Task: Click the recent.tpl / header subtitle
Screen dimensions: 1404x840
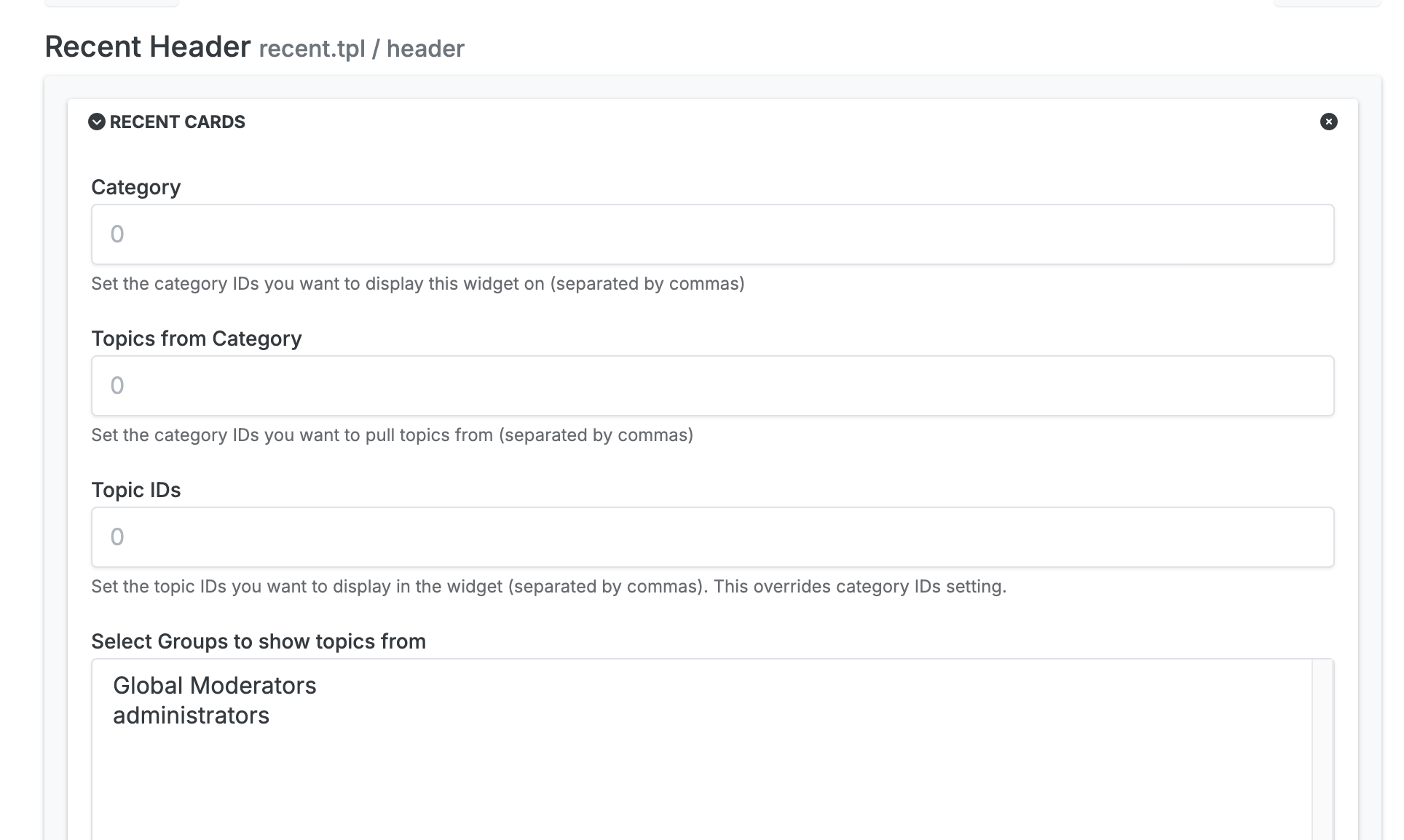Action: coord(361,49)
